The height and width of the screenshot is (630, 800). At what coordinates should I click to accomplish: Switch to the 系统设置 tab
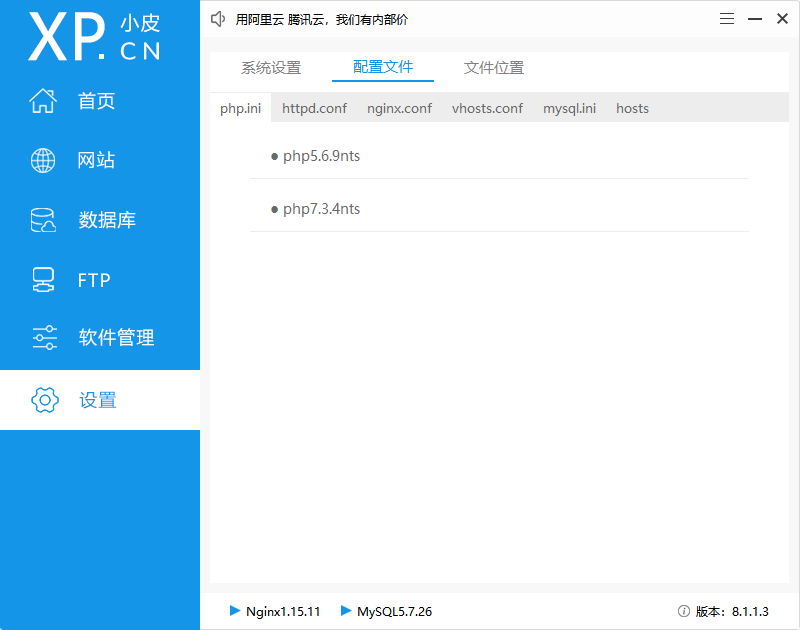click(x=270, y=67)
